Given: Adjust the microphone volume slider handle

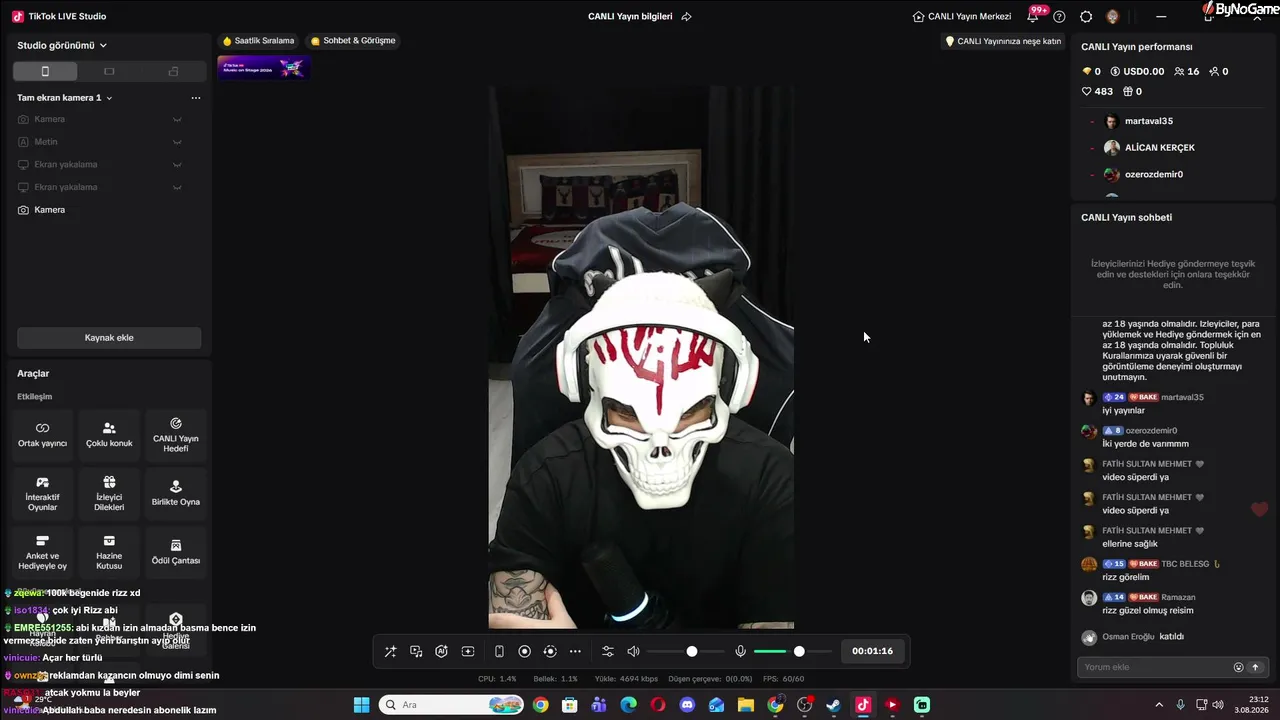Looking at the screenshot, I should click(799, 651).
